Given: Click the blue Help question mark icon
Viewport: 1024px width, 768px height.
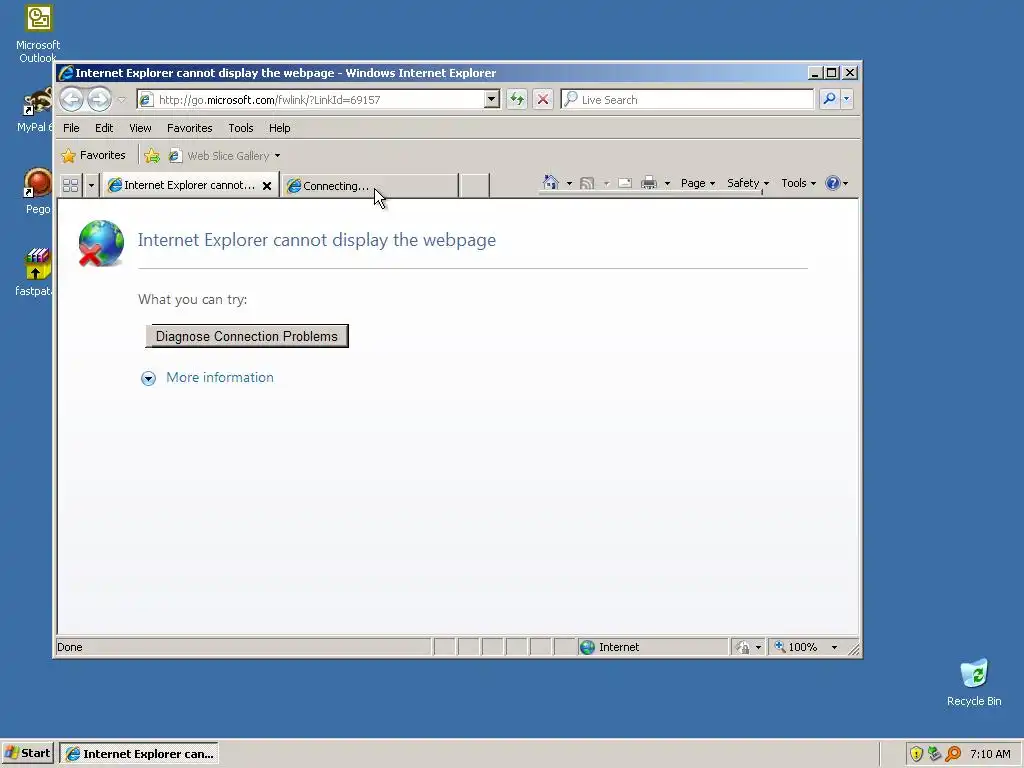Looking at the screenshot, I should pos(833,184).
